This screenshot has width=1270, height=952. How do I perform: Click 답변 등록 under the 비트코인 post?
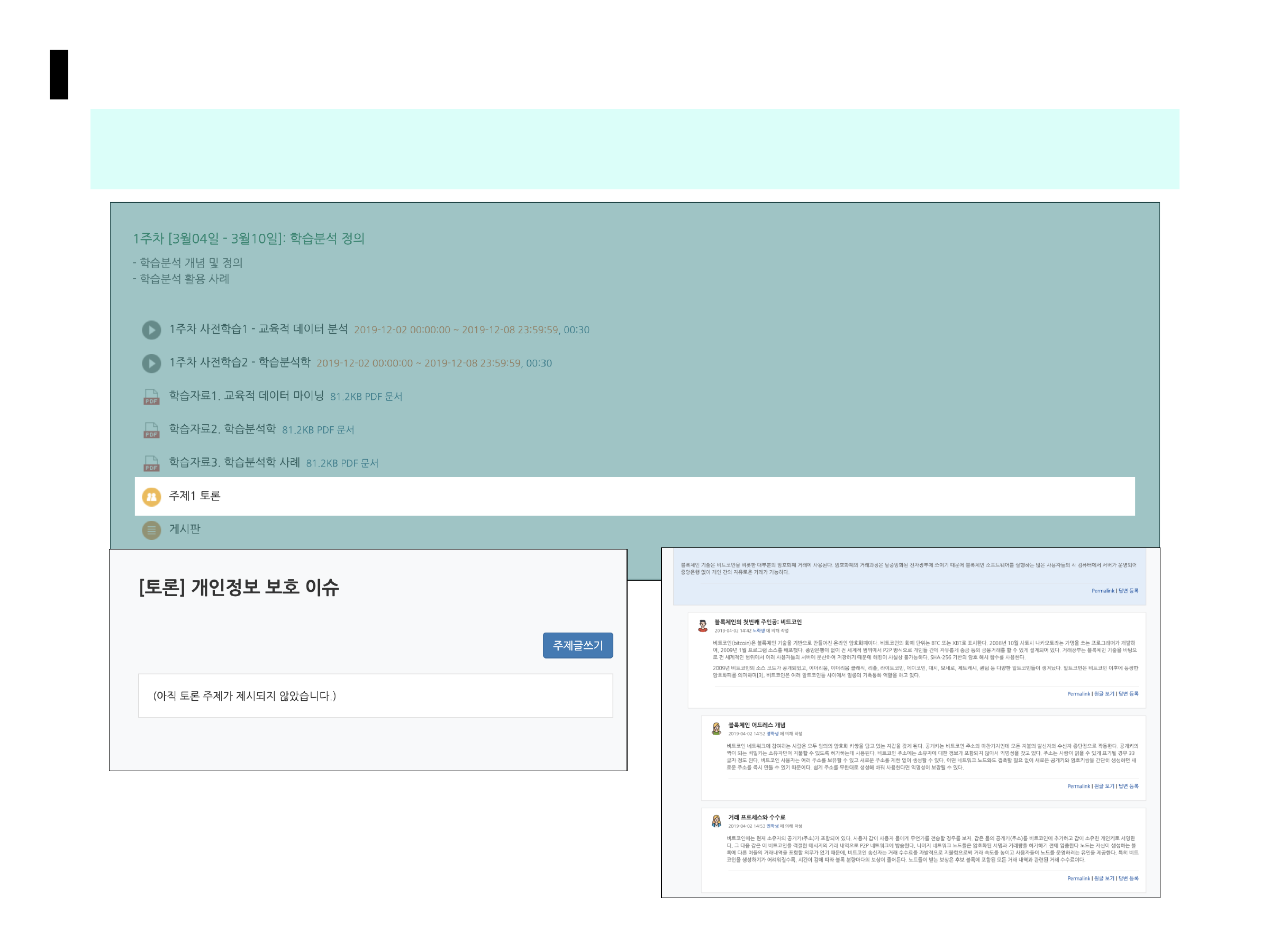pos(1128,694)
